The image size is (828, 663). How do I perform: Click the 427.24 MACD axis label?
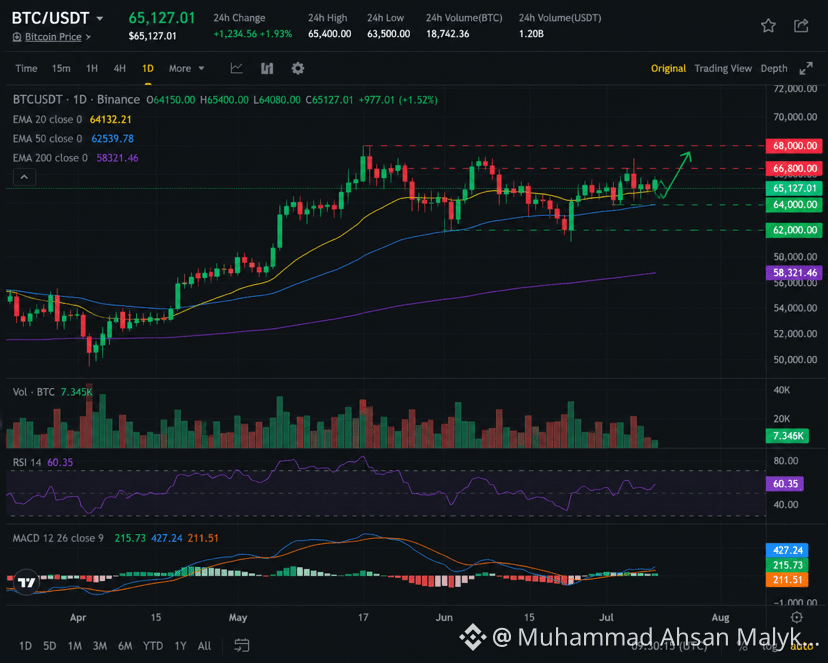[787, 550]
